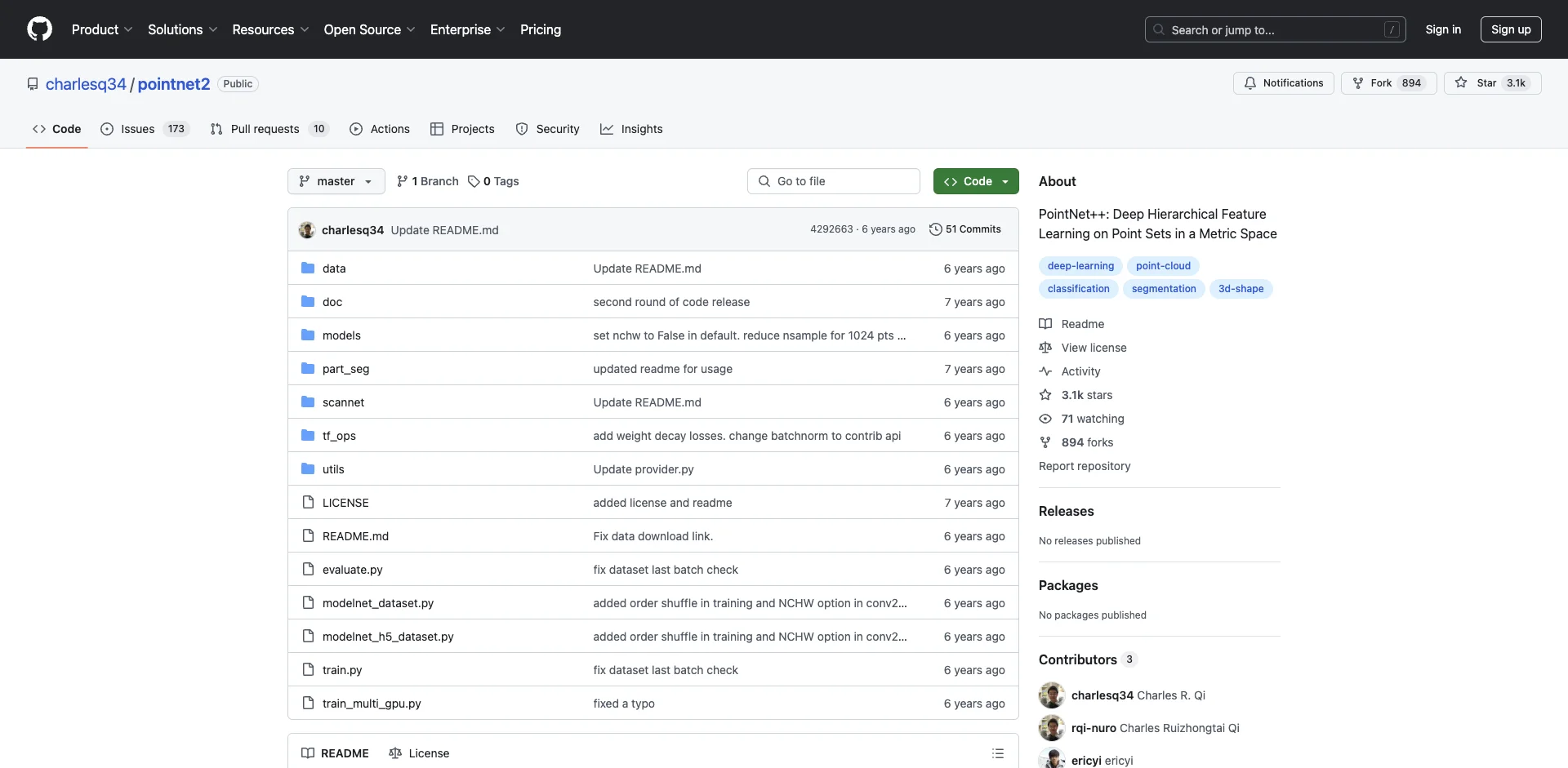Click commit hash 4292663
The image size is (1568, 768).
click(831, 229)
